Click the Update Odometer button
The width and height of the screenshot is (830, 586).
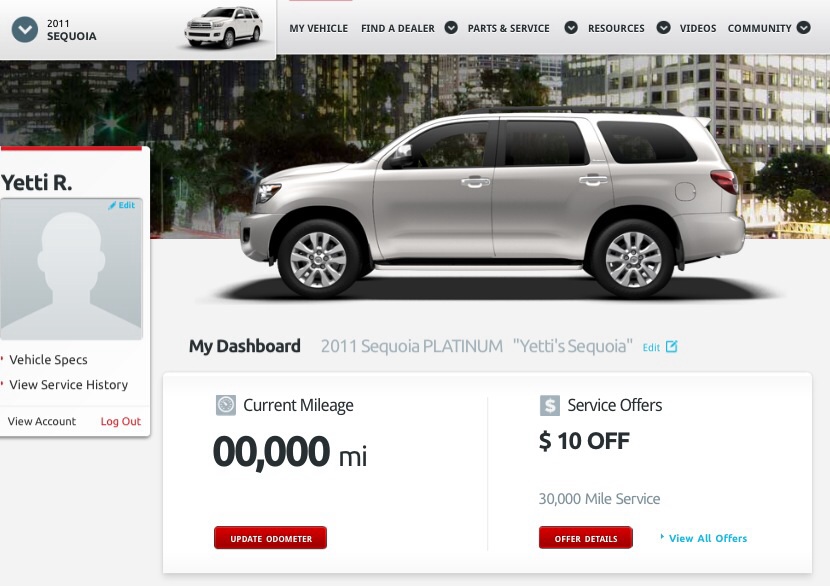[270, 538]
